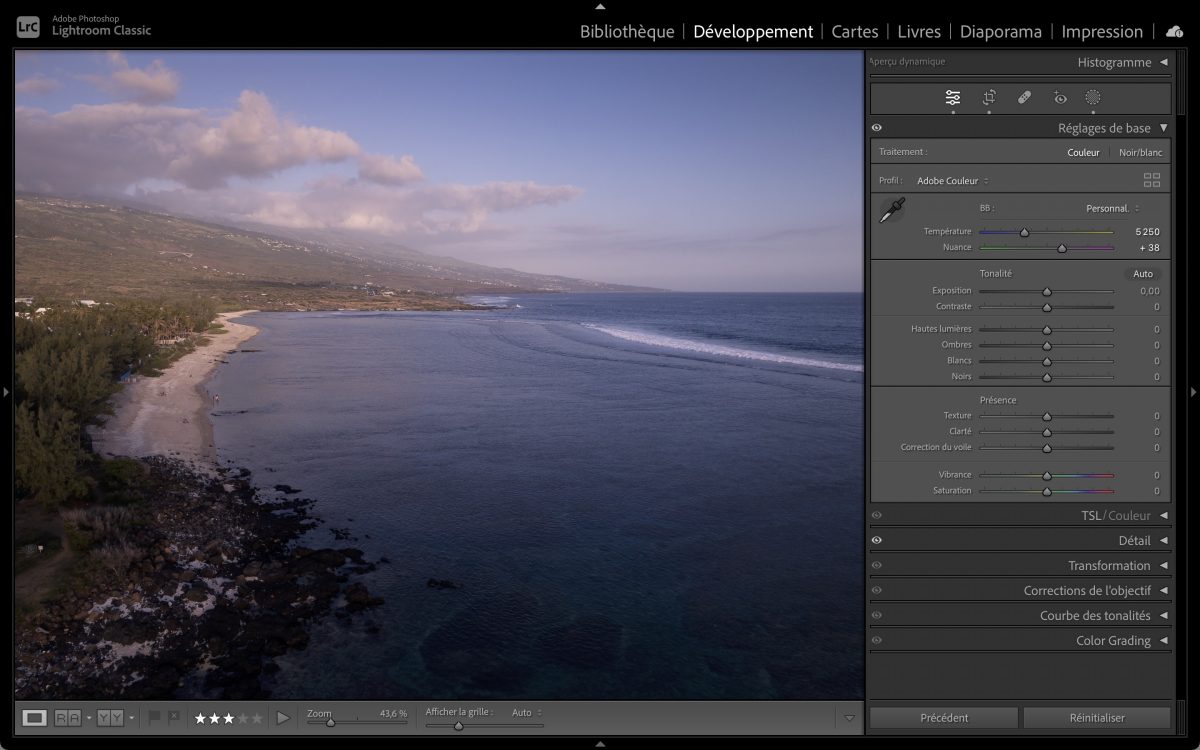Toggle the Détail panel eye switch
1200x750 pixels.
(x=877, y=540)
